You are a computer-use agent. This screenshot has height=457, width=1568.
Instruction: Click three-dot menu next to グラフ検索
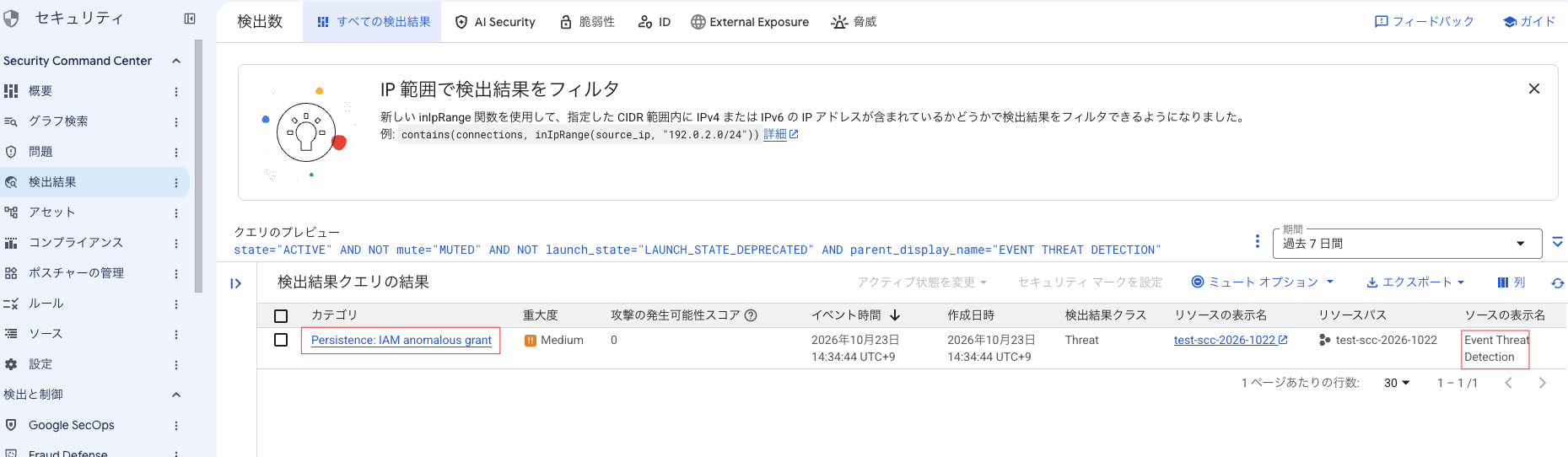176,121
